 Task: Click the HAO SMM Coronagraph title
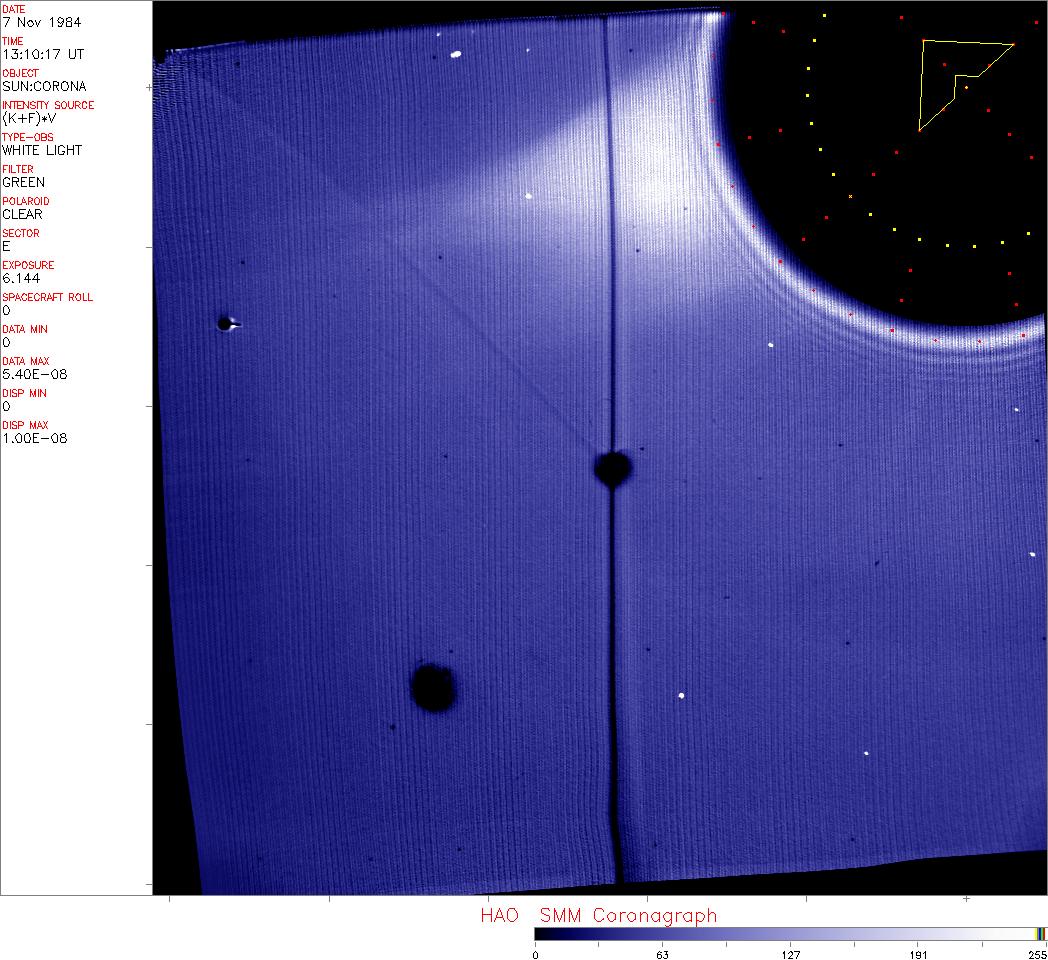coord(598,916)
